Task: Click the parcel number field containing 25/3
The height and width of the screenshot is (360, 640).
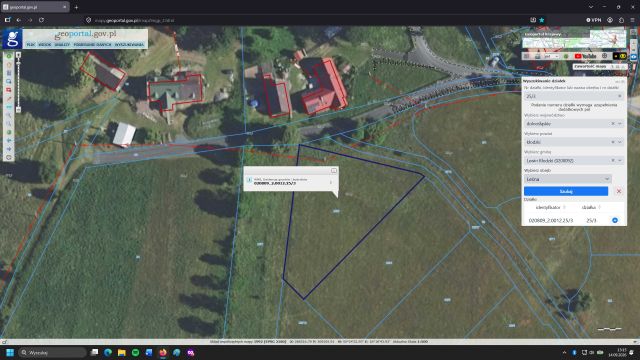Action: (573, 96)
